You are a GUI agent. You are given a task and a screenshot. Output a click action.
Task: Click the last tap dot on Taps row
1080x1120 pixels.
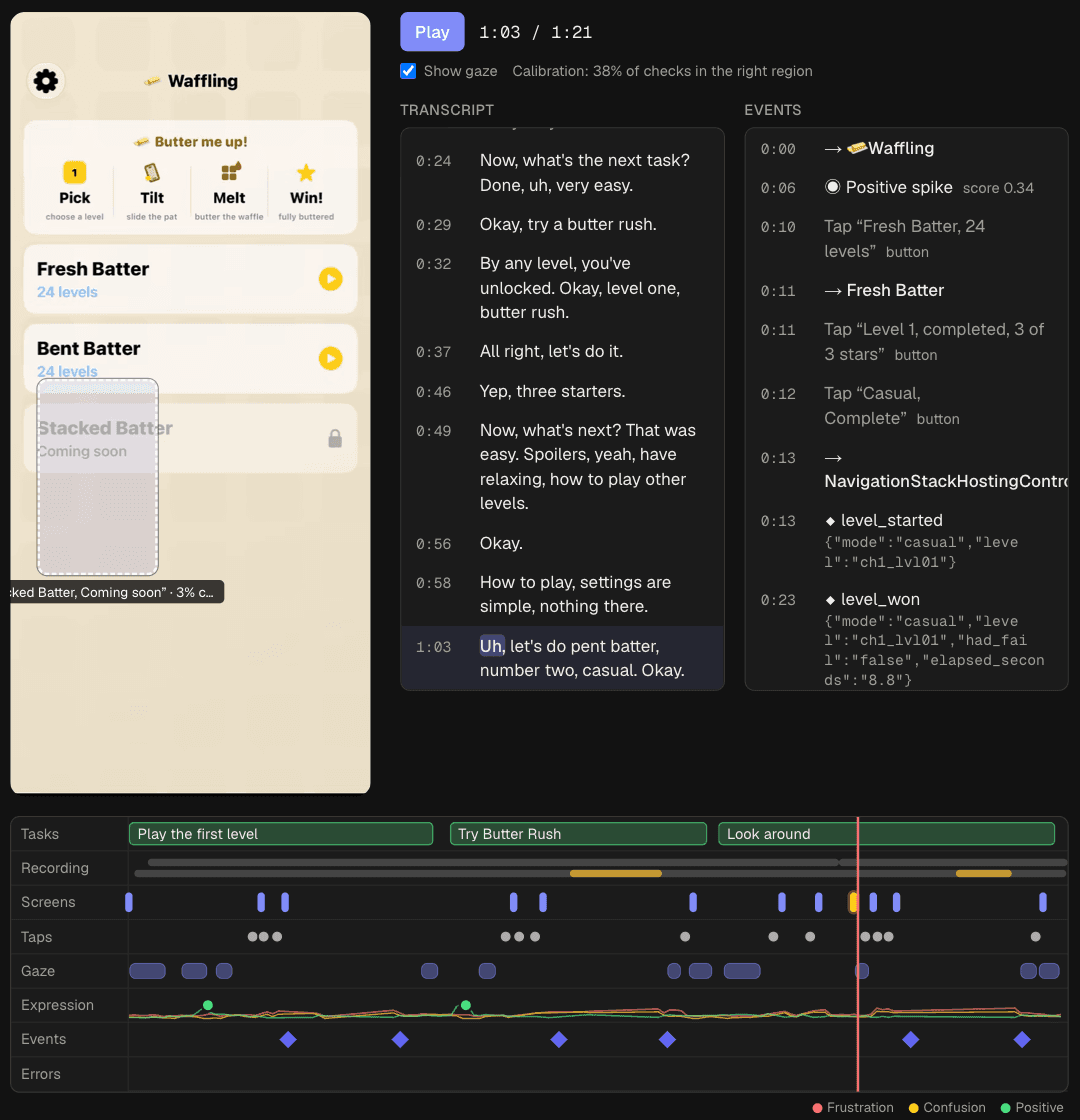click(1036, 936)
